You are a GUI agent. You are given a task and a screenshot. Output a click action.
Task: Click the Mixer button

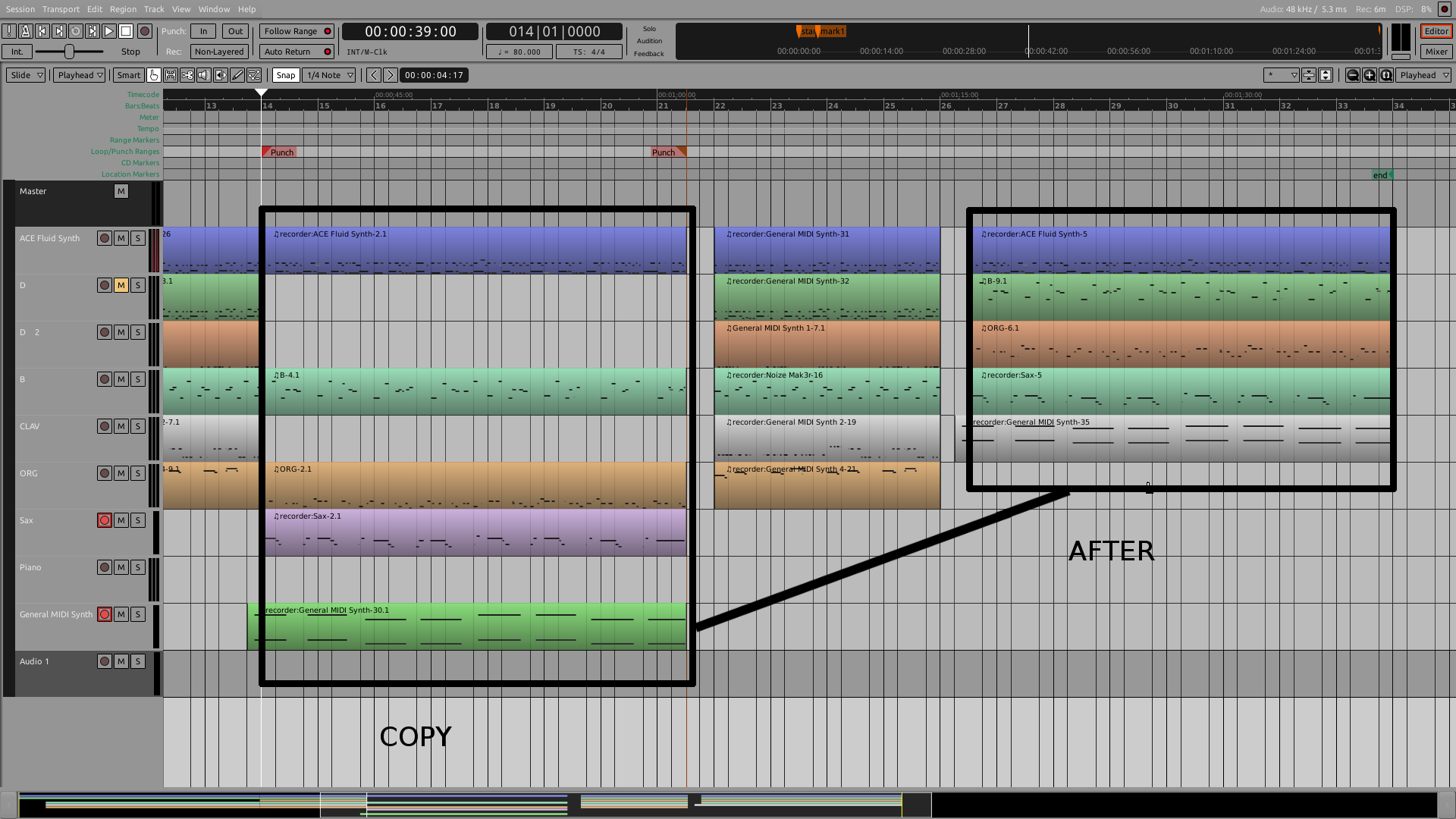[x=1436, y=52]
